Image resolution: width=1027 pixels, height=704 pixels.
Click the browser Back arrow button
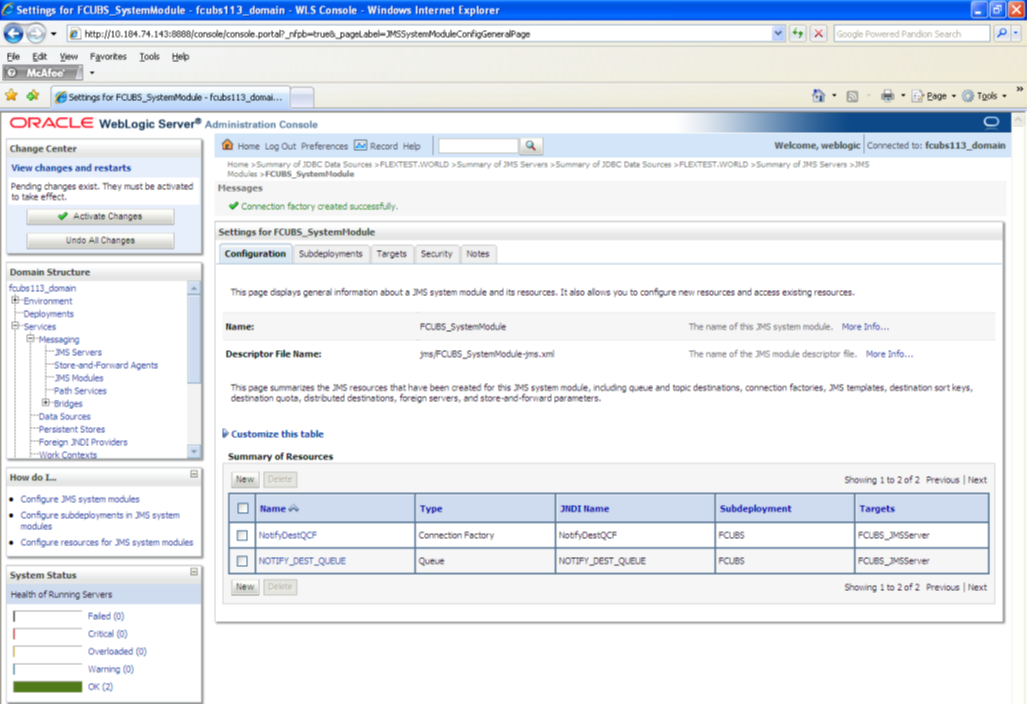click(x=14, y=33)
